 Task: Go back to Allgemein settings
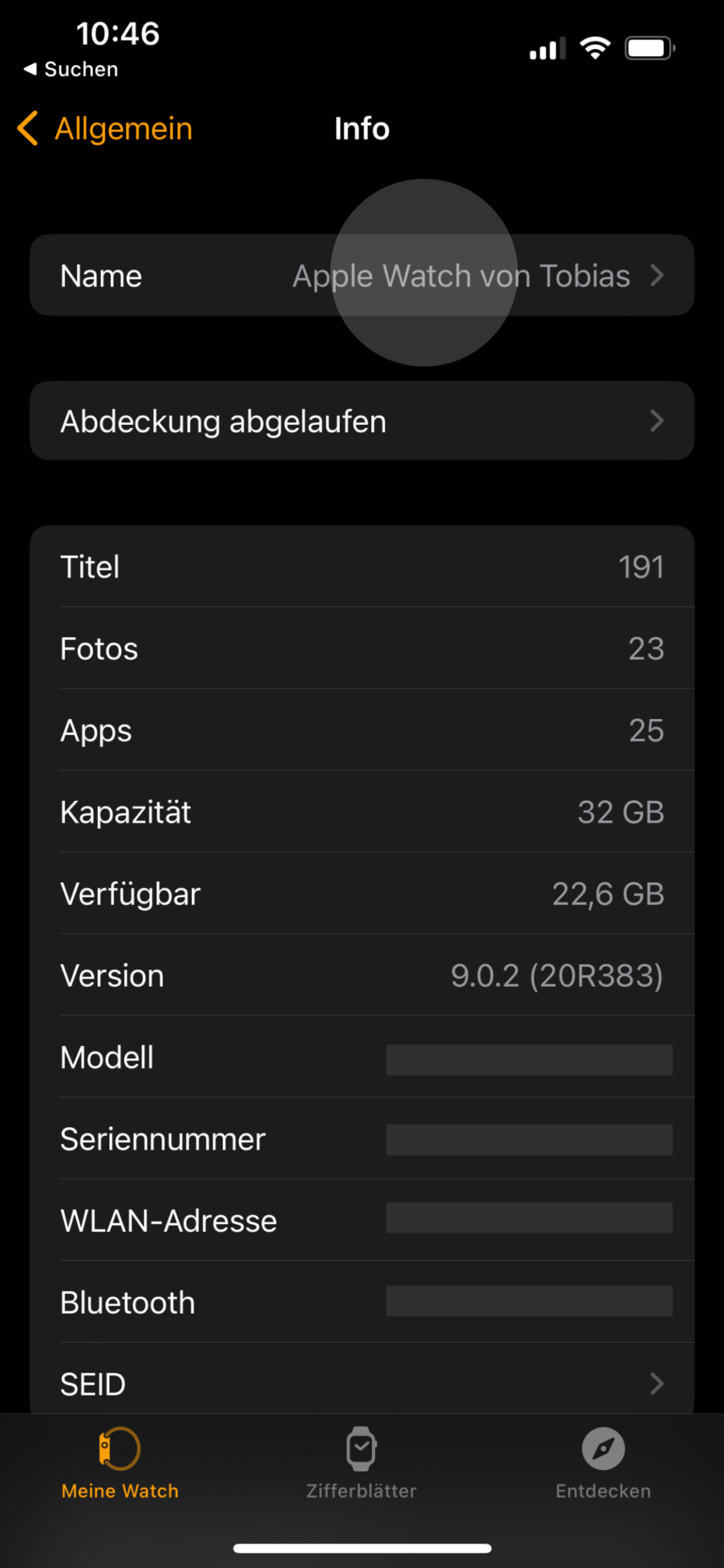coord(123,129)
